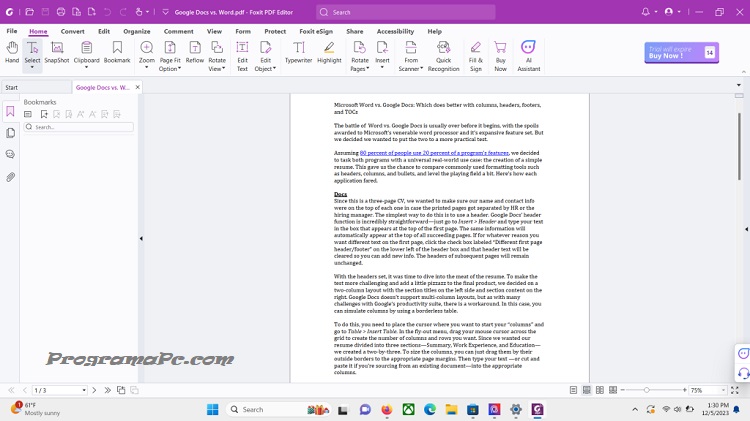Open the Attachments panel paperclip icon
Viewport: 750px width, 421px height.
(10, 177)
